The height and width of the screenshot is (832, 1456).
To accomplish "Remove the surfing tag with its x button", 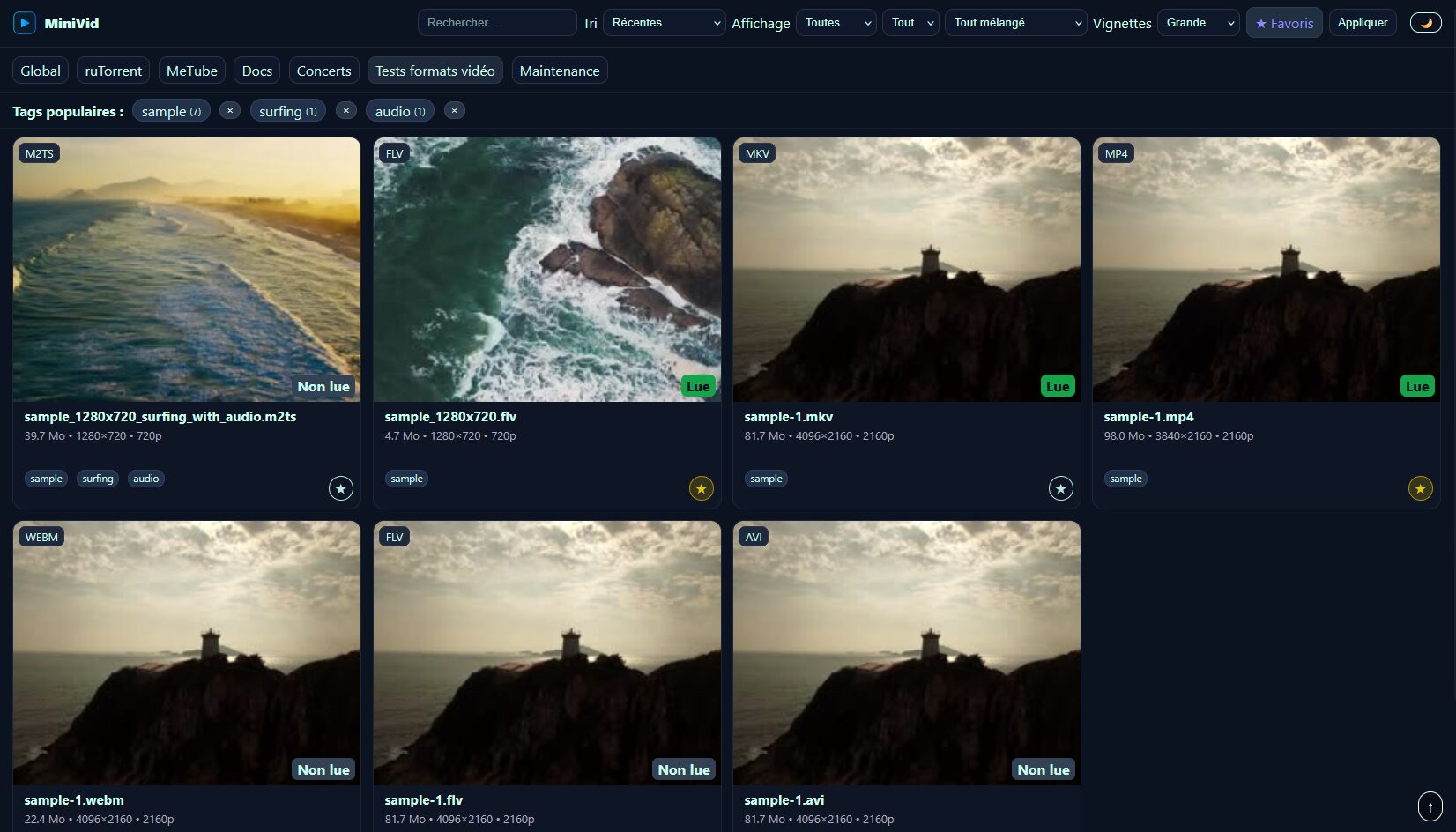I will pyautogui.click(x=346, y=111).
